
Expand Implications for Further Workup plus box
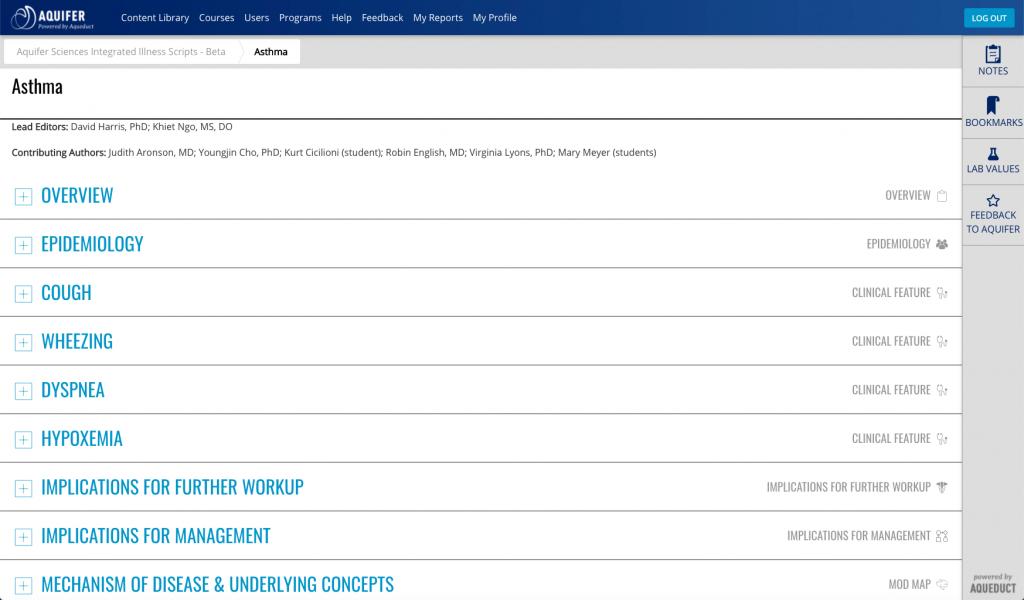(x=24, y=488)
